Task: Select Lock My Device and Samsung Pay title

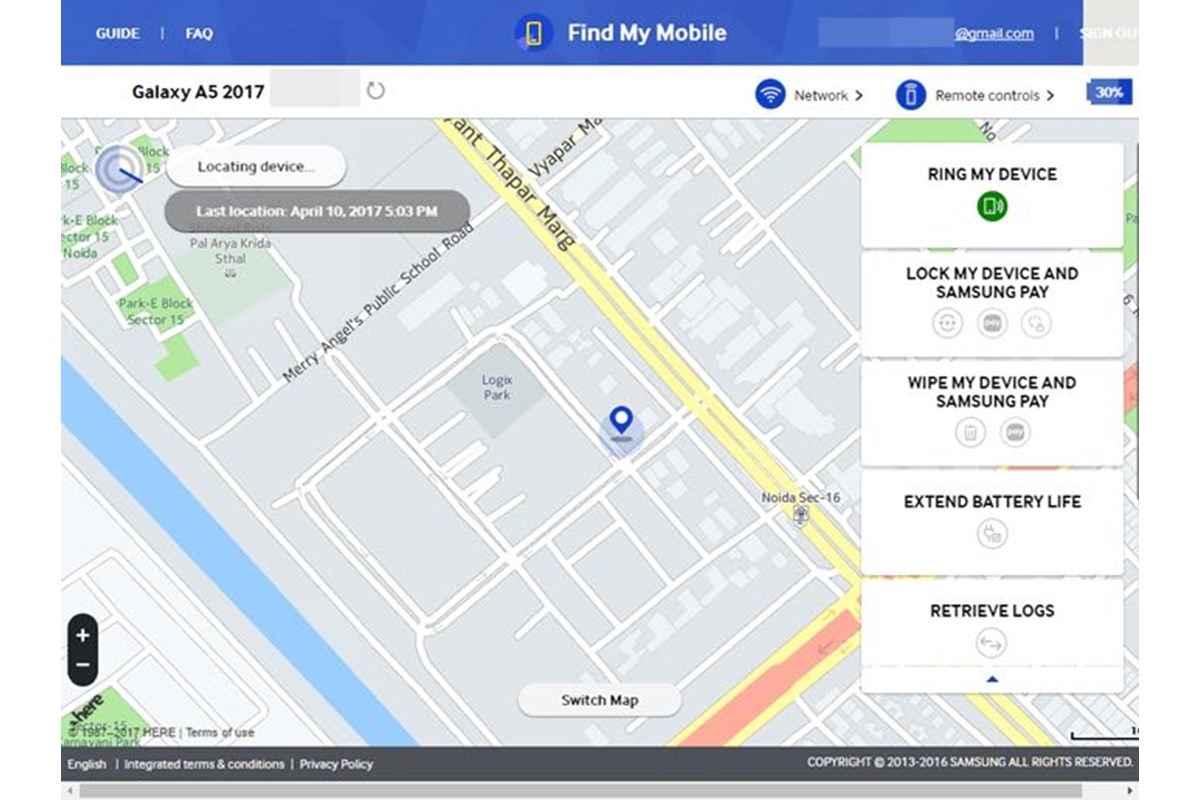Action: pos(992,283)
